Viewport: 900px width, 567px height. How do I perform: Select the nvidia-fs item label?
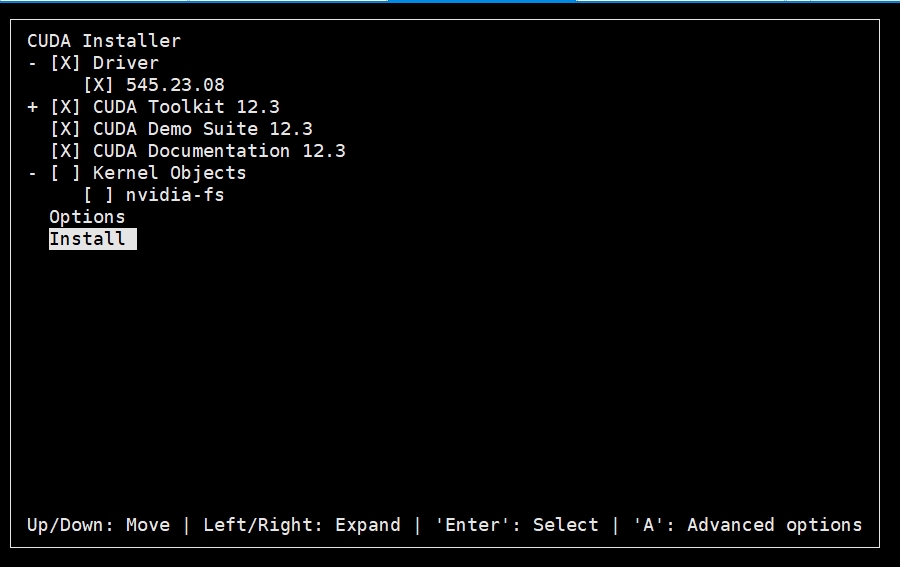click(x=175, y=195)
